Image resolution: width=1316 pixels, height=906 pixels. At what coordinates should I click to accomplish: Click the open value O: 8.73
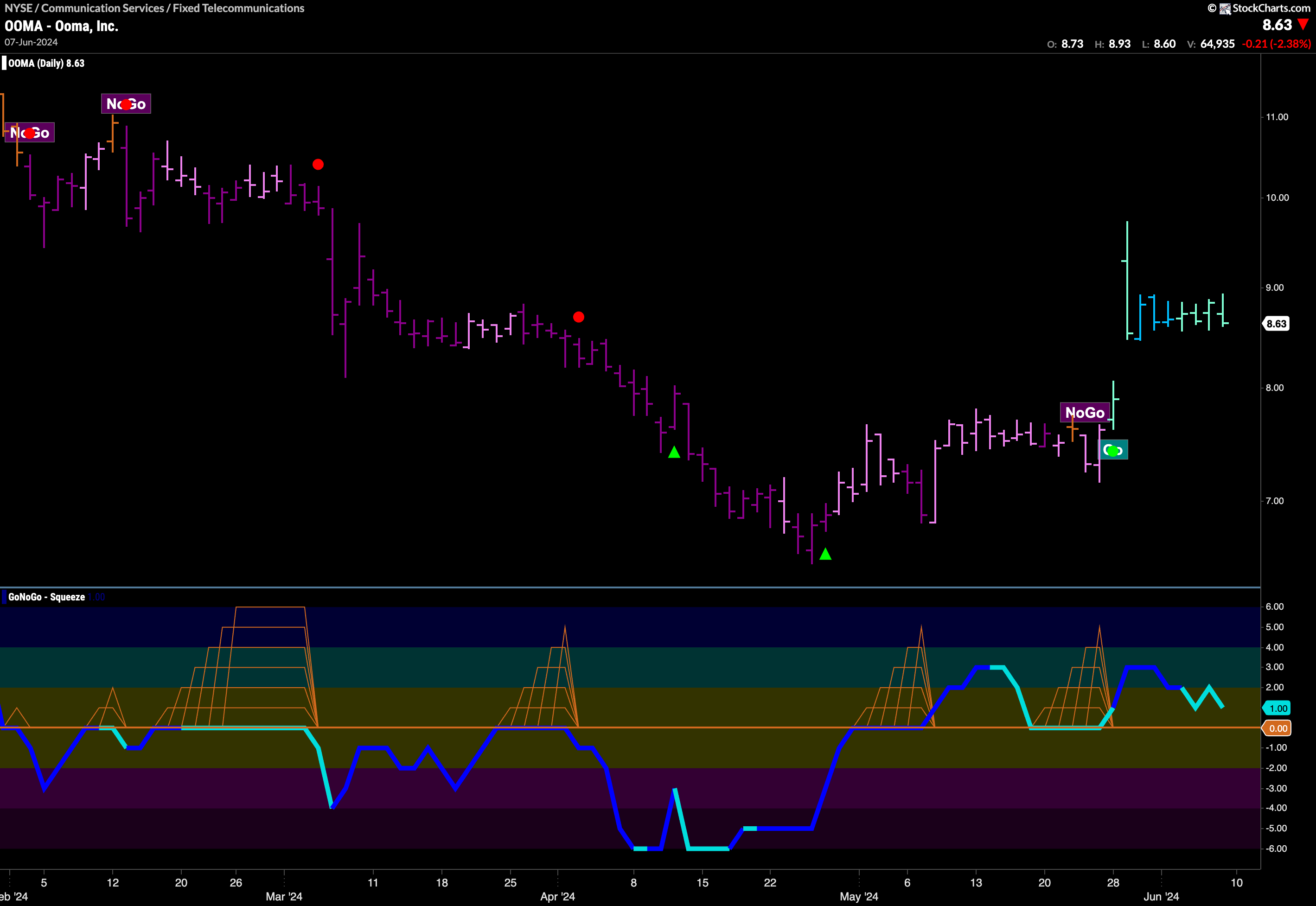click(1065, 44)
